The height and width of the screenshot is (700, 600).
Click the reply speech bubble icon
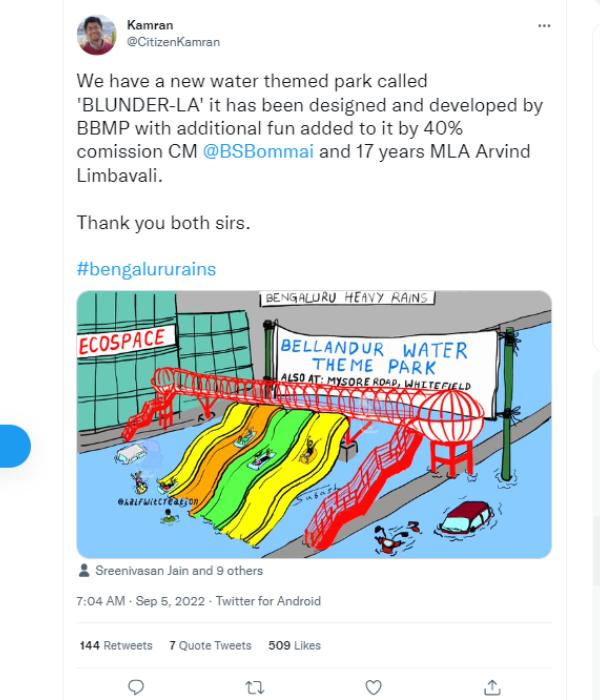137,687
